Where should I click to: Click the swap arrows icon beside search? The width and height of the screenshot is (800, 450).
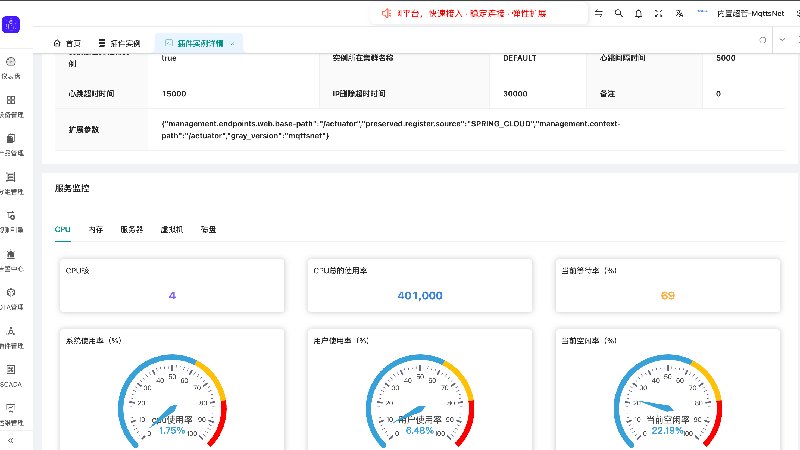tap(598, 13)
